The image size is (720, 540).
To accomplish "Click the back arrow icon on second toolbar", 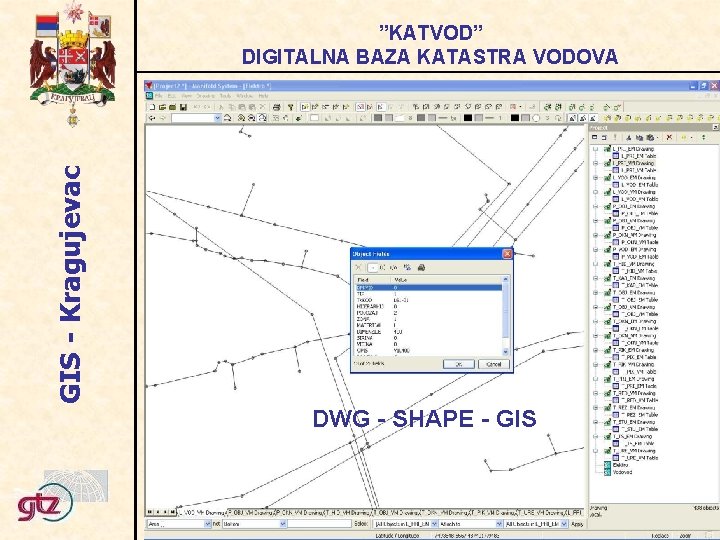I will [x=152, y=118].
